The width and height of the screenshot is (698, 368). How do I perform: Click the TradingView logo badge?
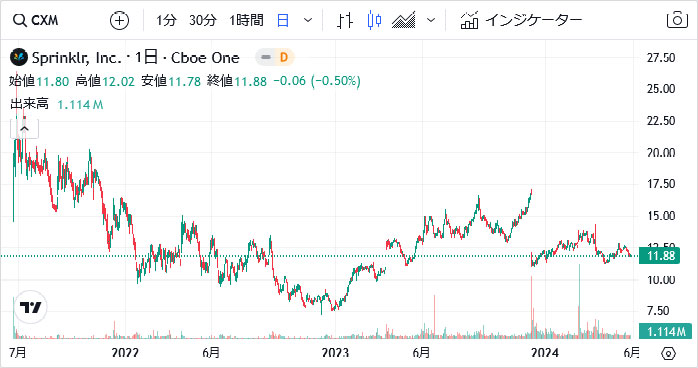click(31, 307)
